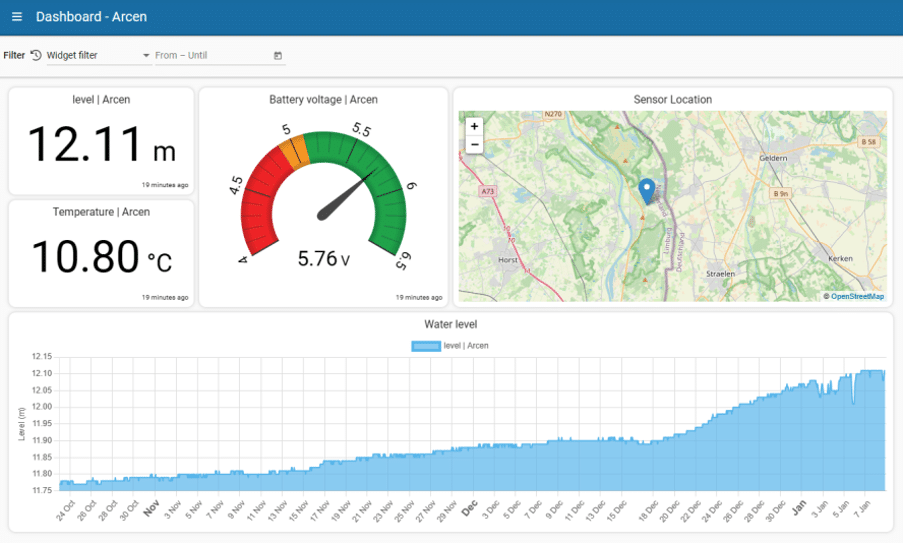The height and width of the screenshot is (544, 904).
Task: Click the orange section of voltage gauge
Action: 295,152
